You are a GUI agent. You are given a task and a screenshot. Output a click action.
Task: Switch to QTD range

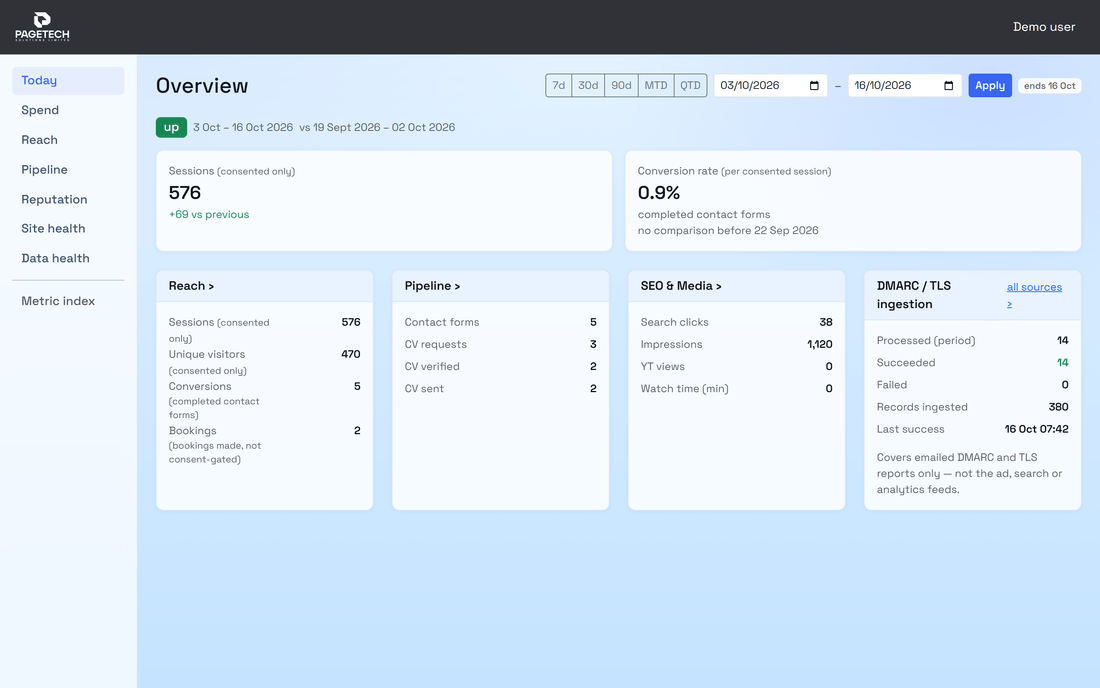[x=690, y=86]
